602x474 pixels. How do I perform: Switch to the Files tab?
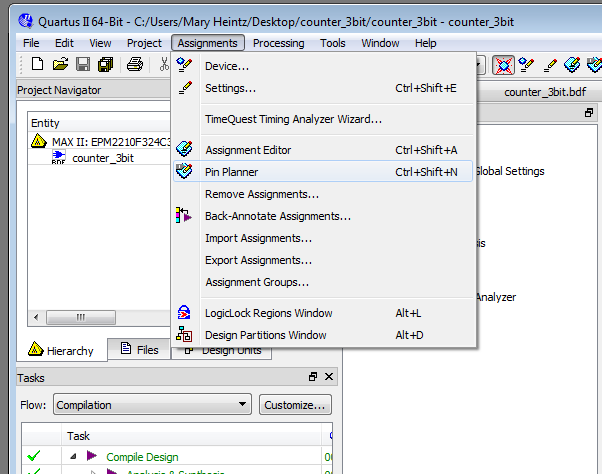click(x=139, y=350)
